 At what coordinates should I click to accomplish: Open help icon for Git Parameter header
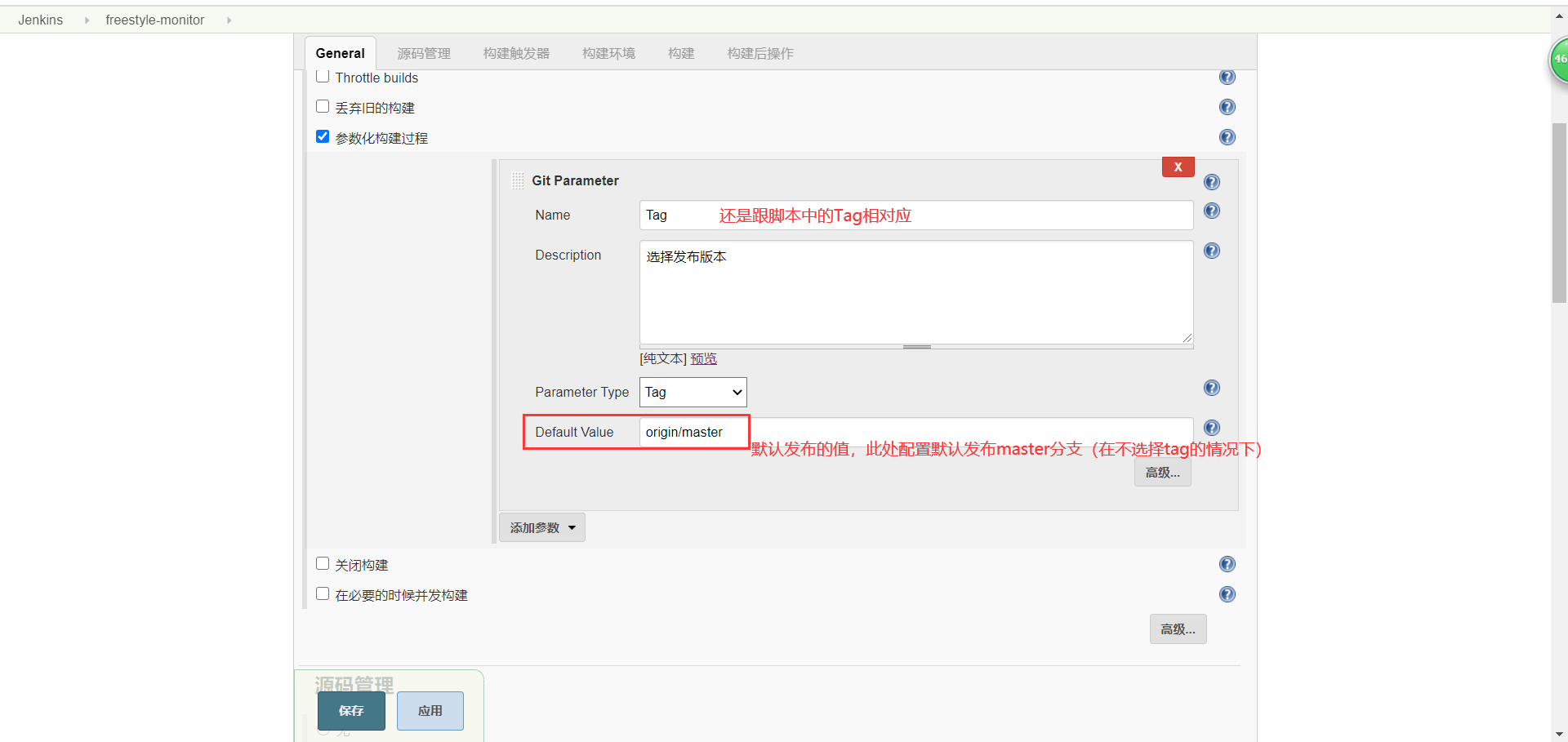pyautogui.click(x=1212, y=182)
